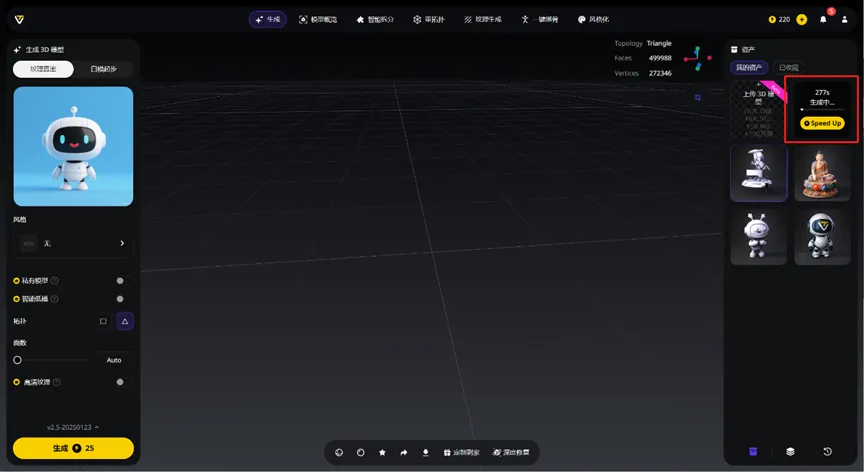This screenshot has width=864, height=472.
Task: Select the quad square topology option
Action: [103, 321]
